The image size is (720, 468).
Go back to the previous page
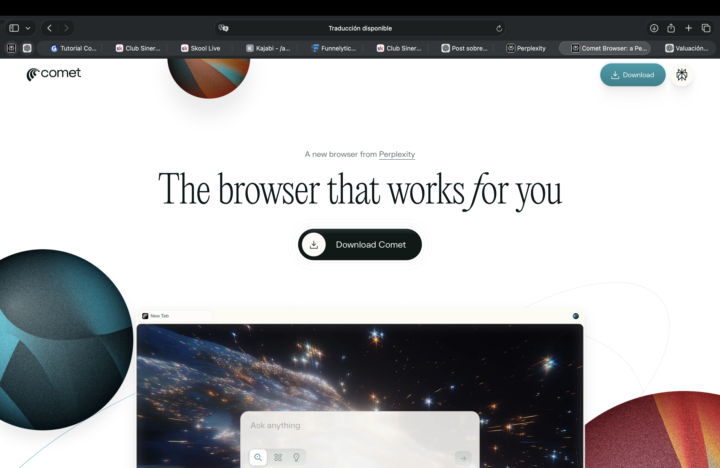[x=50, y=28]
